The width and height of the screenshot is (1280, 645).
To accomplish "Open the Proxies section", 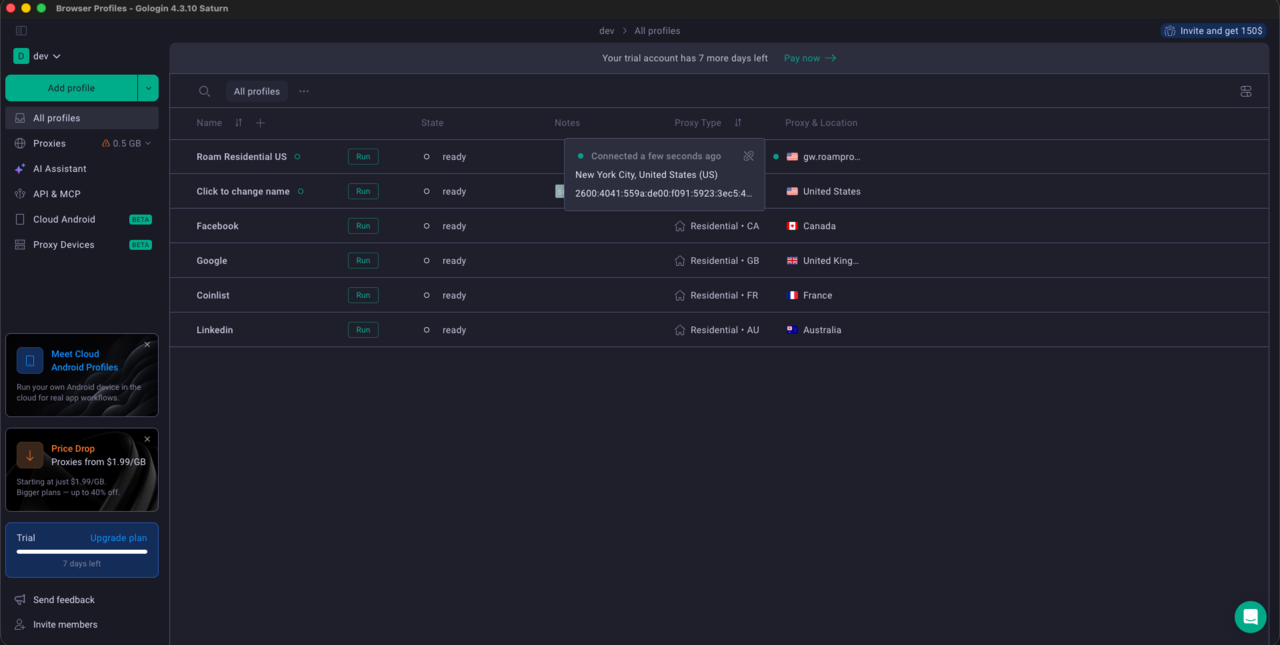I will coord(49,143).
